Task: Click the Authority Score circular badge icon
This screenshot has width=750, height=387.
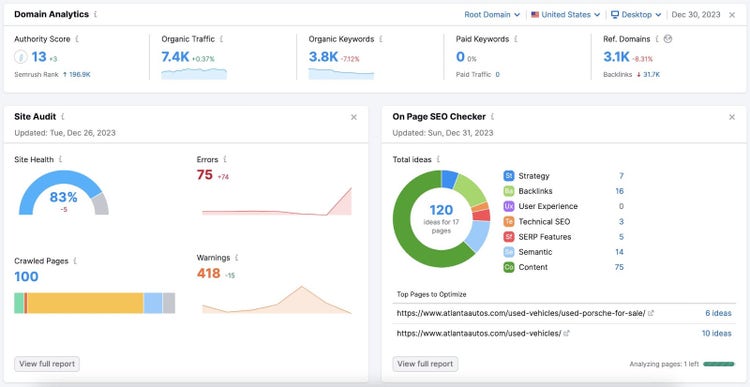Action: pos(21,57)
